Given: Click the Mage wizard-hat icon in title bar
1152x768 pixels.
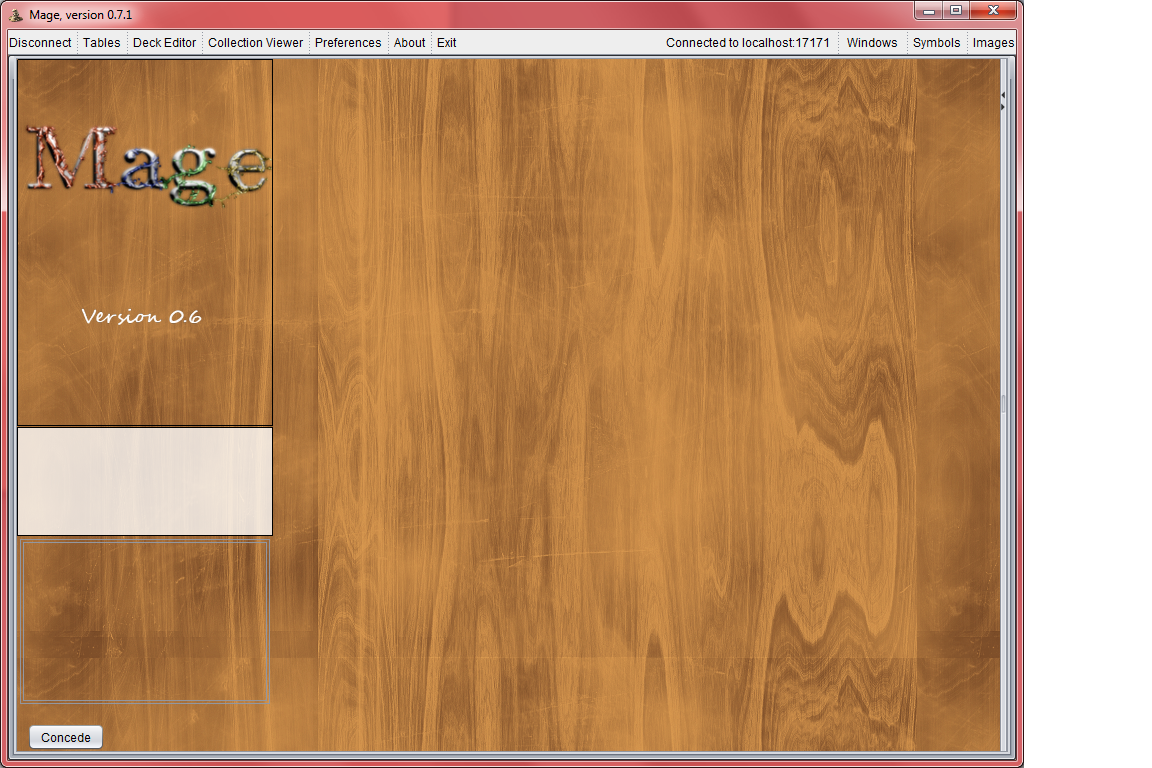Looking at the screenshot, I should point(16,14).
